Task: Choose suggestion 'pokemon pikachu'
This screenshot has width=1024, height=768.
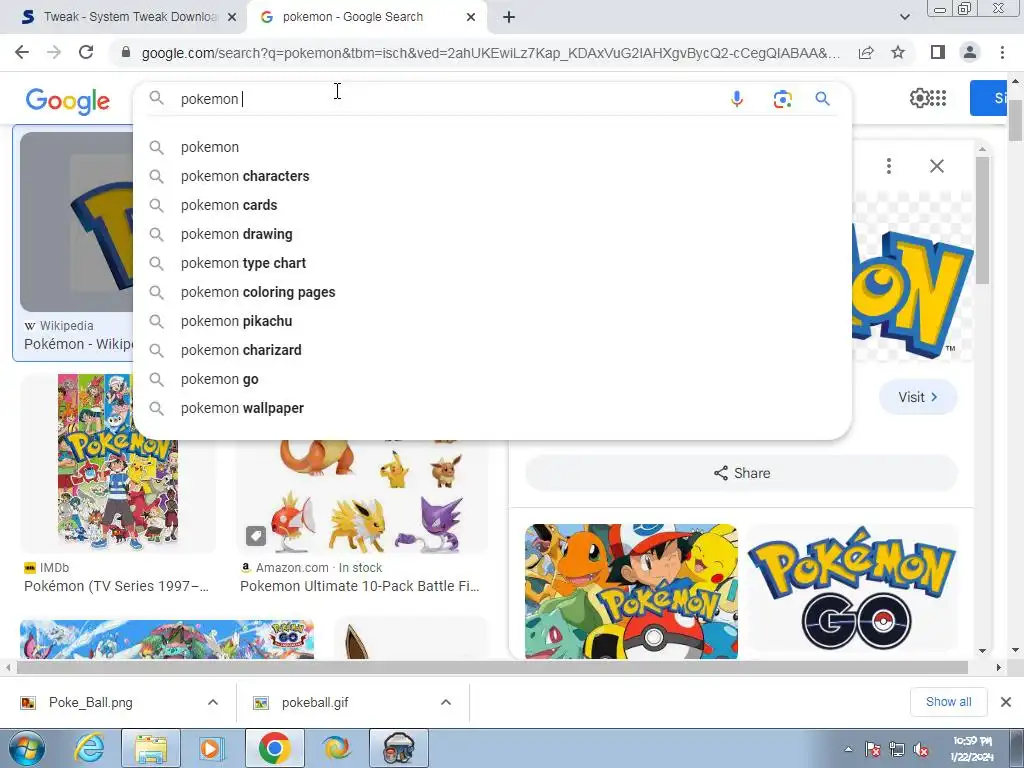Action: 492,321
